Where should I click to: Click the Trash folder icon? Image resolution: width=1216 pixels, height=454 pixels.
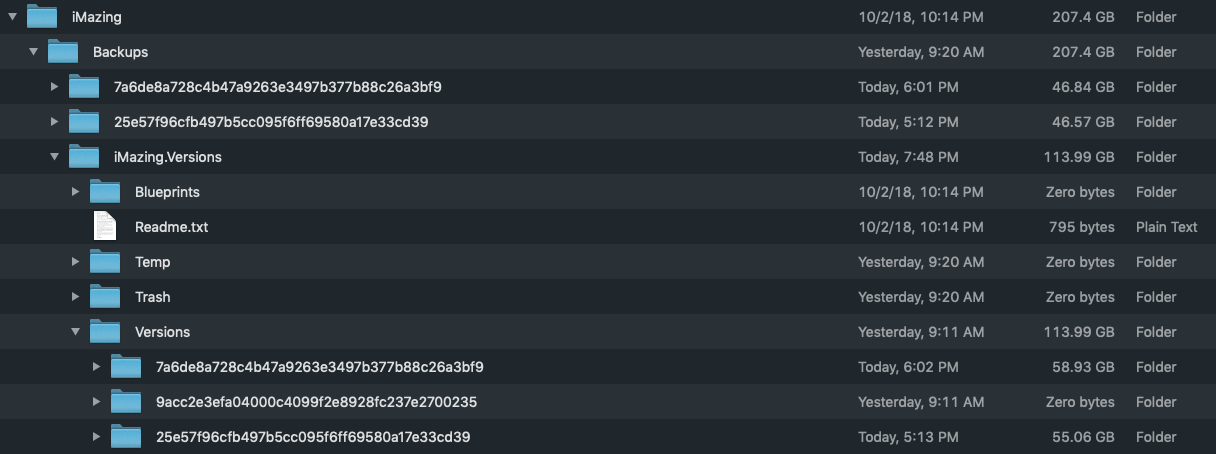click(x=105, y=296)
